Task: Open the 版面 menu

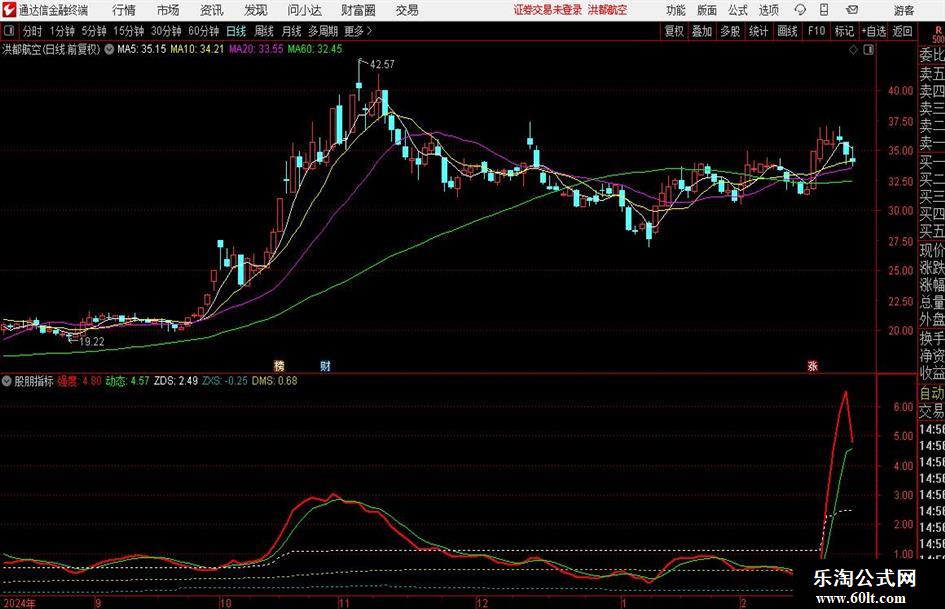Action: click(x=707, y=10)
